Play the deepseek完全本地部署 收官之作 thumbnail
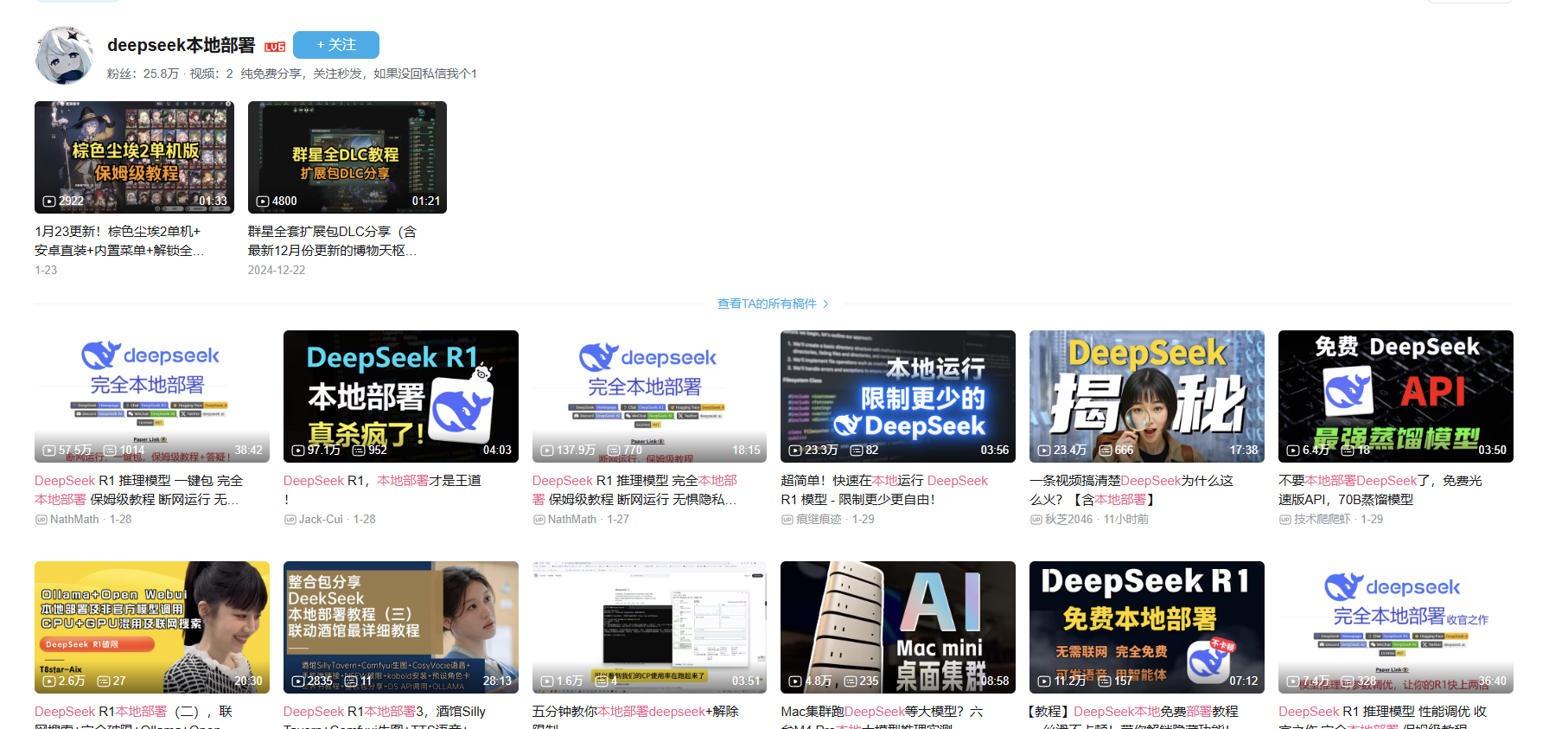Screen dimensions: 1568x729 pyautogui.click(x=1396, y=627)
